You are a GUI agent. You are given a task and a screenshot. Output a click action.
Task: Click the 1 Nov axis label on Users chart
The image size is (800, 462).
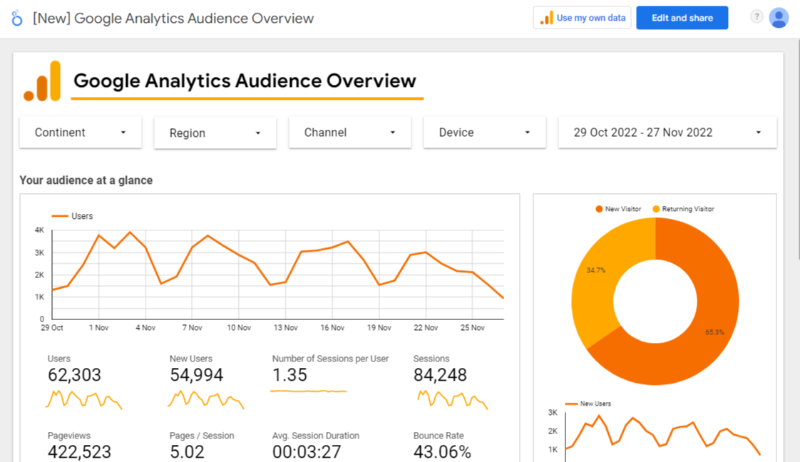click(x=98, y=328)
